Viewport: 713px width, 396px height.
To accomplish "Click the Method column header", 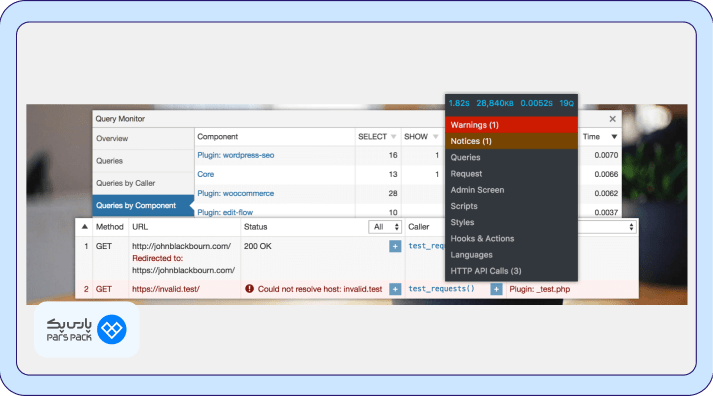I will click(x=110, y=227).
